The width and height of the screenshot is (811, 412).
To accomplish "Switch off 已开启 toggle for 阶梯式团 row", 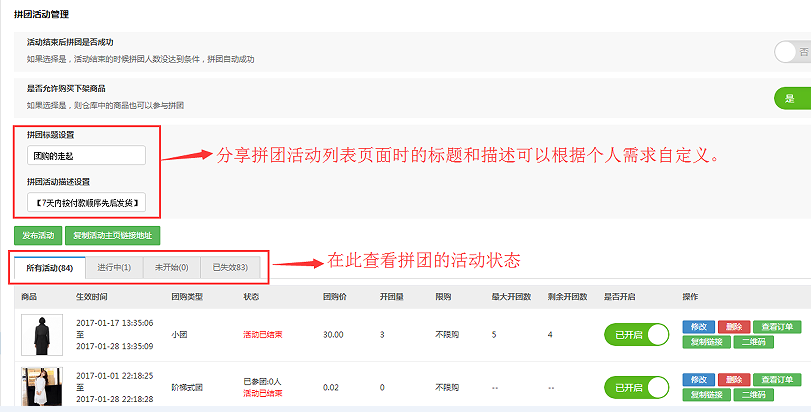I will [x=636, y=387].
